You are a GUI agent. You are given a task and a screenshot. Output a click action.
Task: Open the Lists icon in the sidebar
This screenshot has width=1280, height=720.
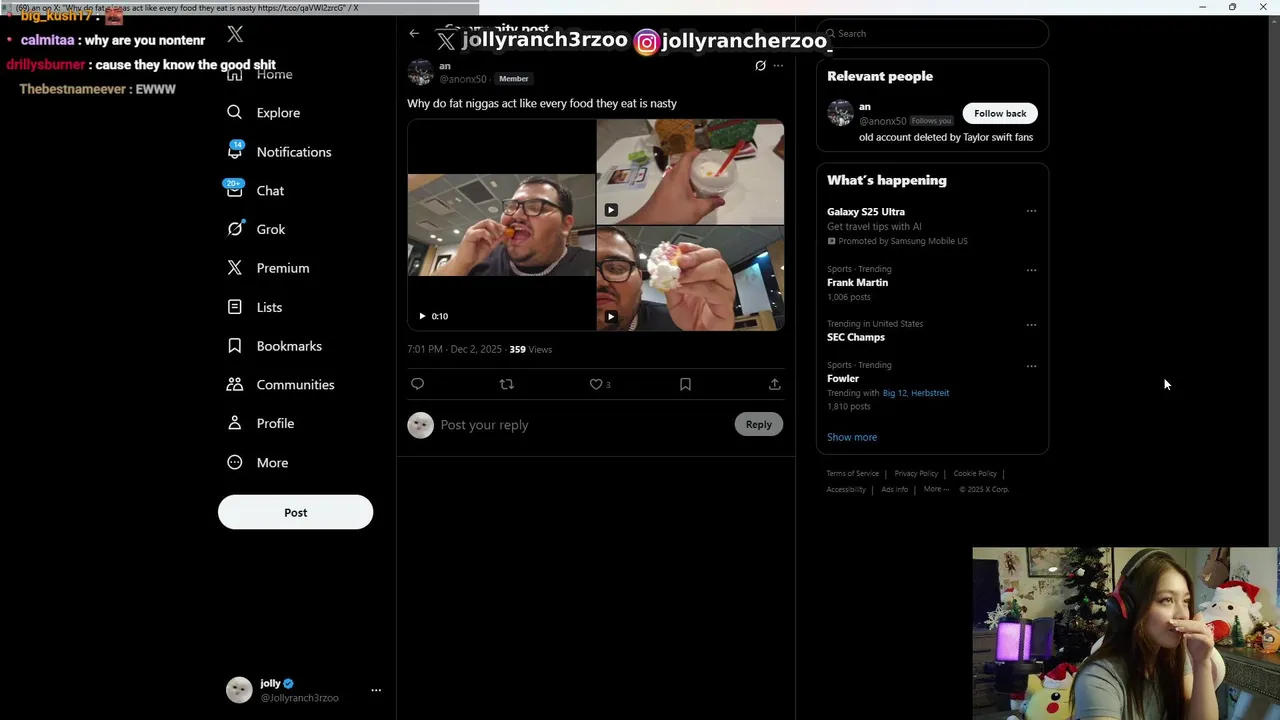234,306
